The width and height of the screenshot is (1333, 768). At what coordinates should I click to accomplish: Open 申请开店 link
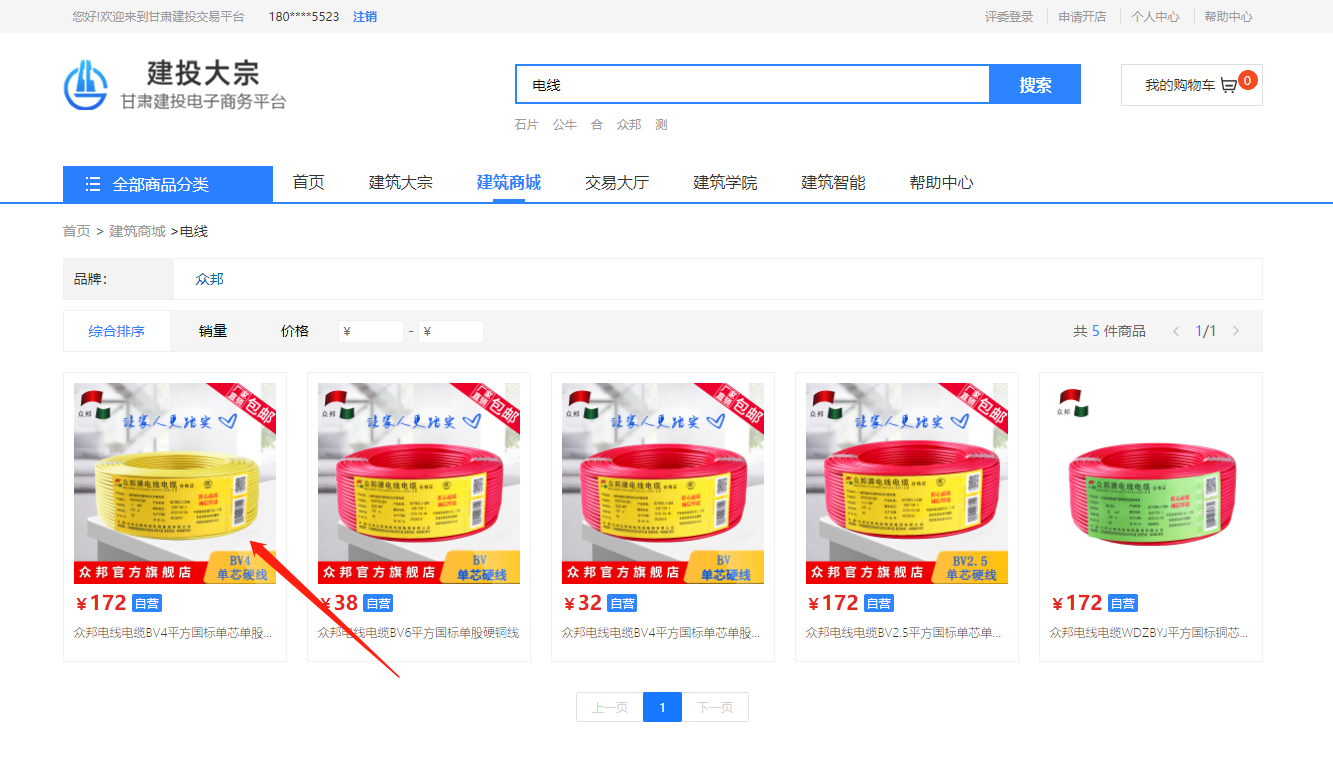pyautogui.click(x=1082, y=17)
